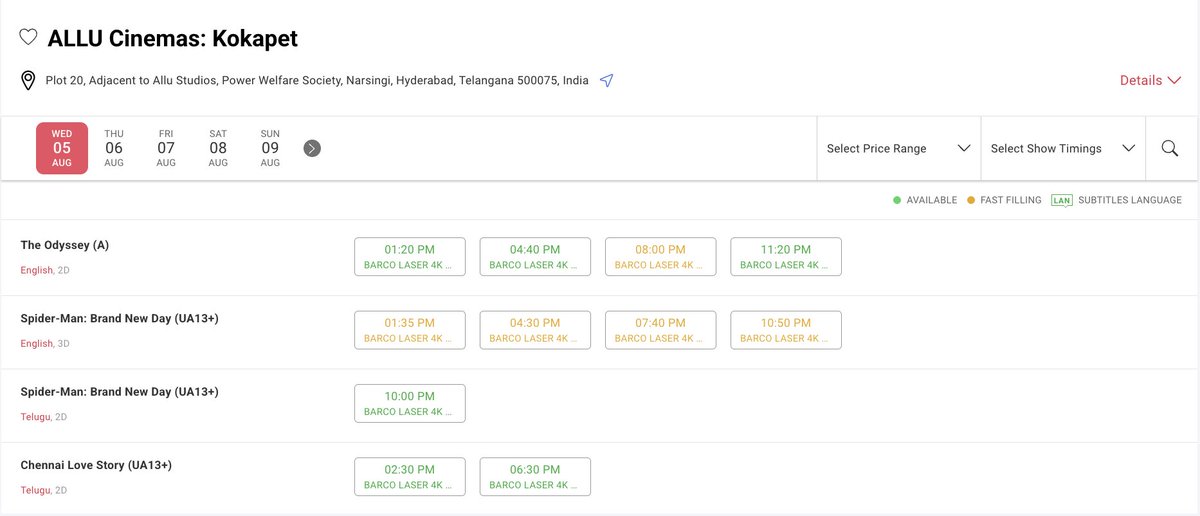Click the location pin icon beside address
The image size is (1200, 516).
coord(28,81)
